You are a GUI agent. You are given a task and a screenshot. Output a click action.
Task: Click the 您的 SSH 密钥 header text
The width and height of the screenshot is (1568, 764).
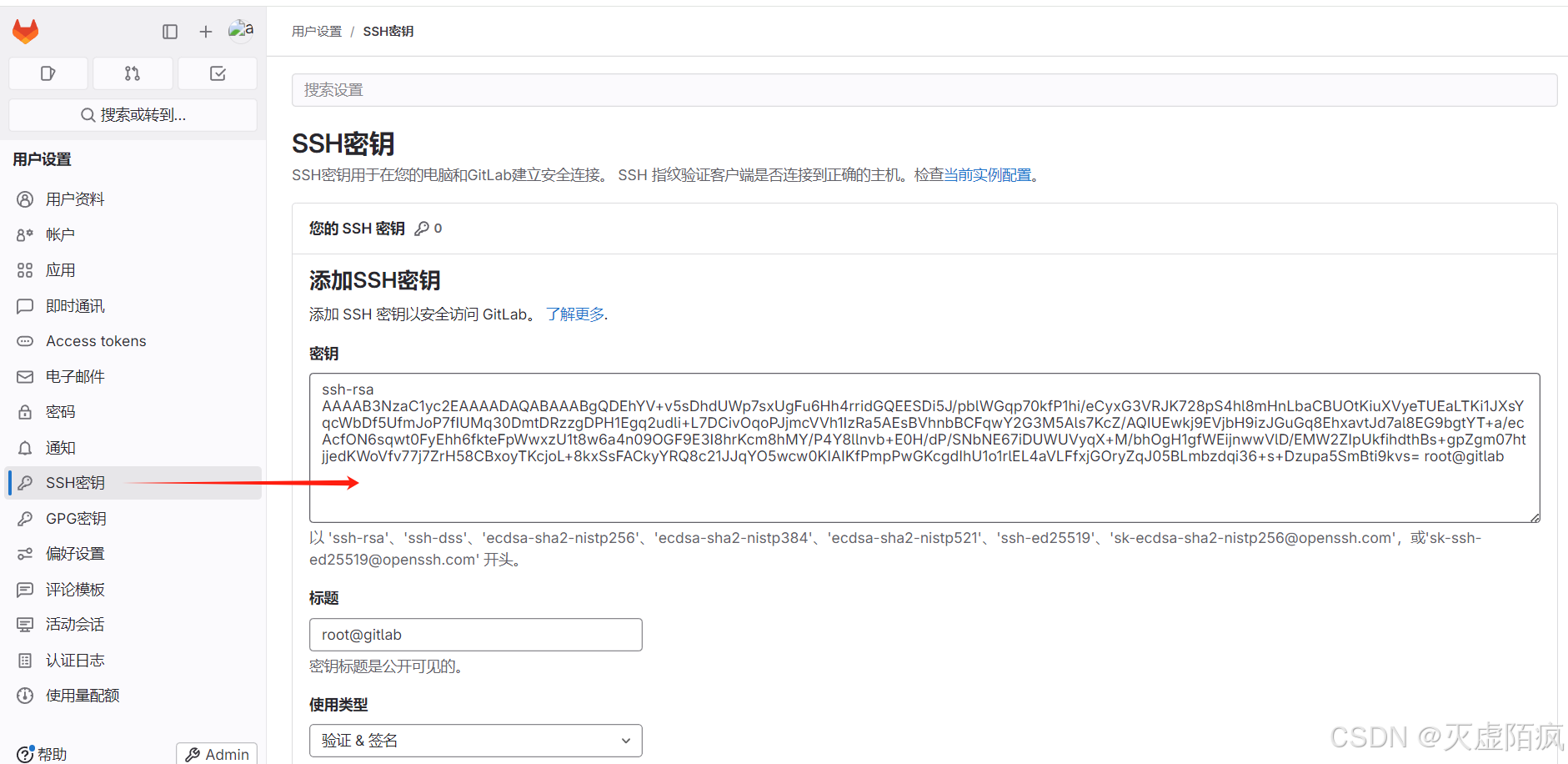pos(357,229)
